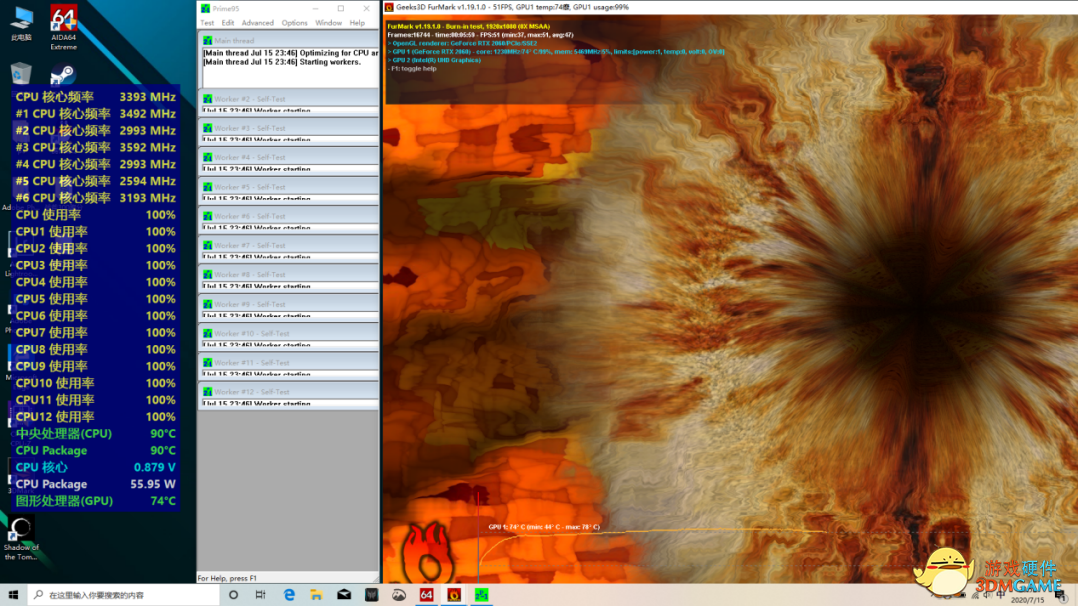Switch to Prime95 green taskbar icon

click(x=481, y=595)
